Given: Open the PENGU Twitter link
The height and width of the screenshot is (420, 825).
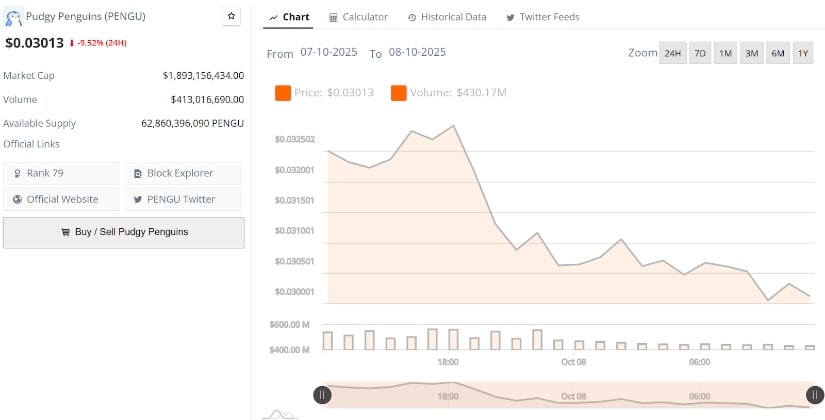Looking at the screenshot, I should (182, 199).
